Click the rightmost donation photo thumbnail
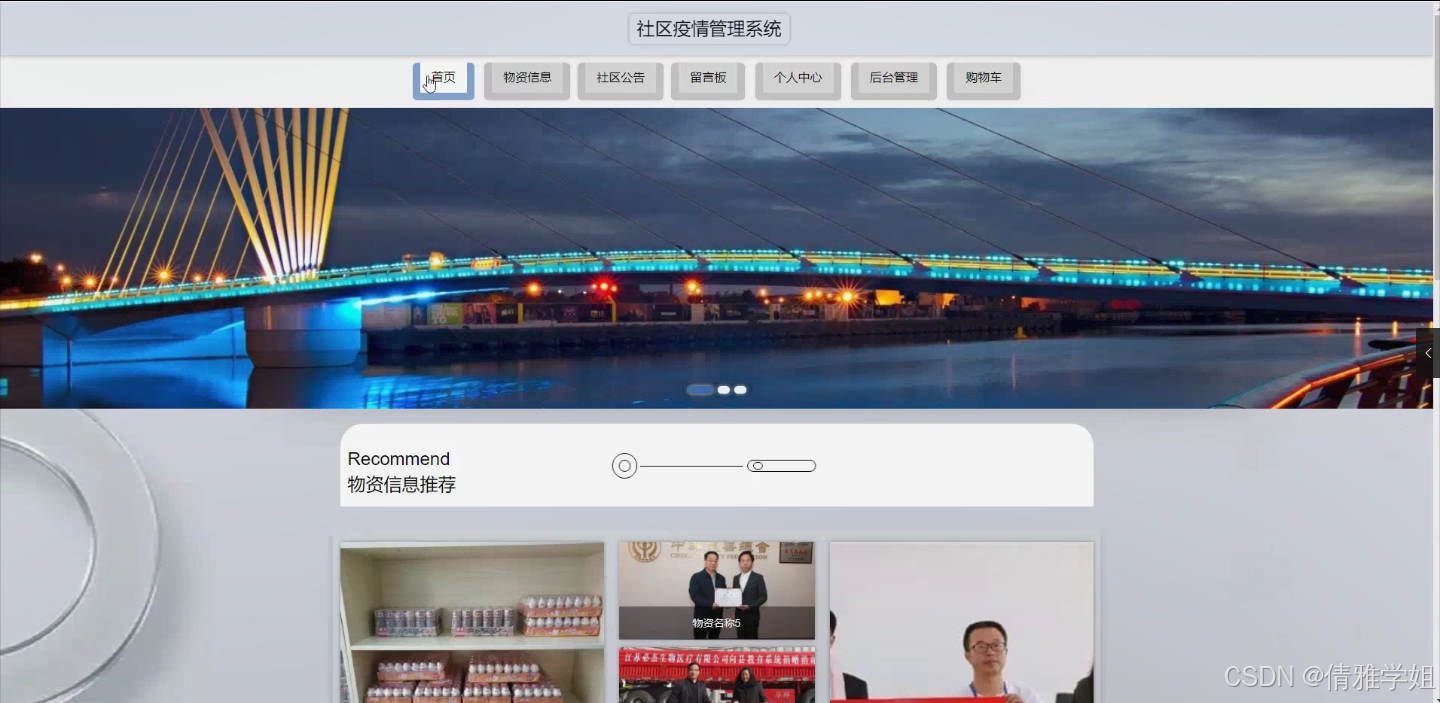The height and width of the screenshot is (703, 1440). pos(961,622)
